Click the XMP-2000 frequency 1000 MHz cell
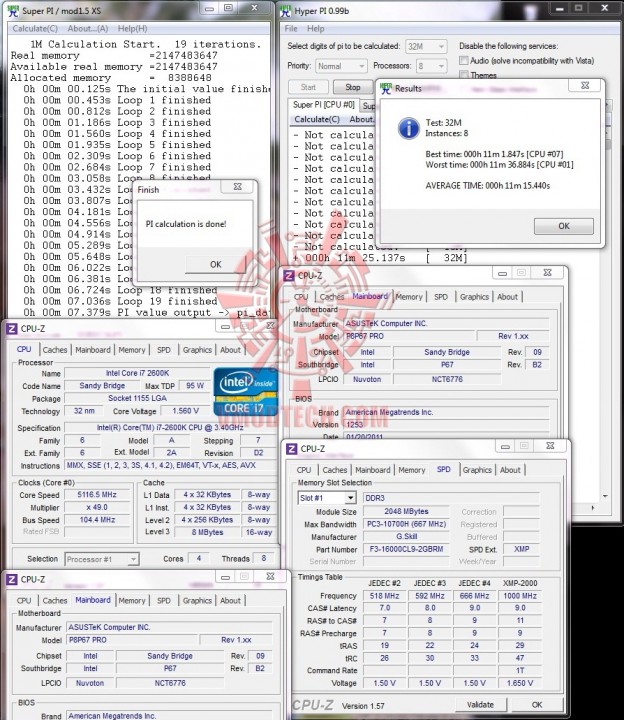This screenshot has width=624, height=720. [520, 596]
